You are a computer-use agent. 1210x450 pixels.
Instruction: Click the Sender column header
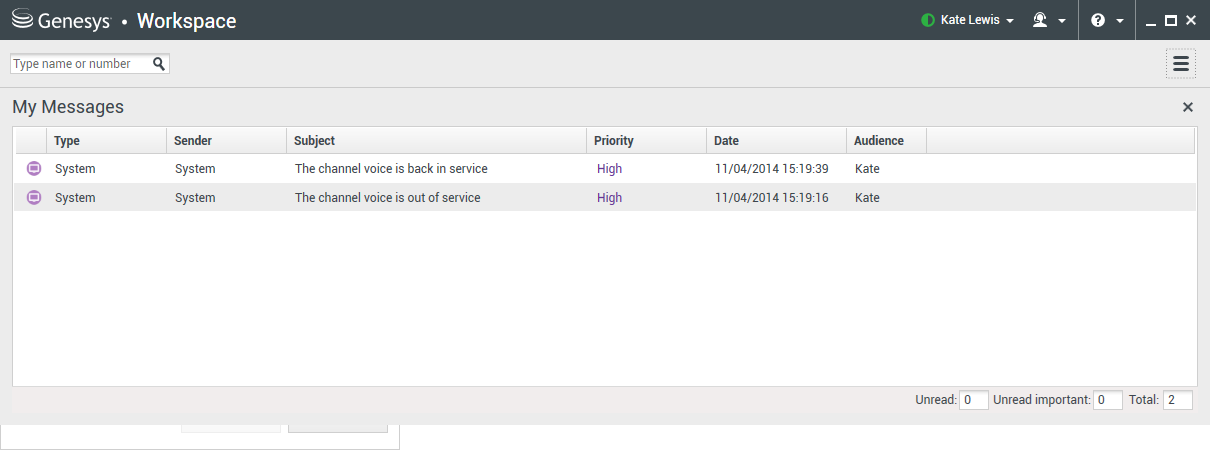pos(193,141)
